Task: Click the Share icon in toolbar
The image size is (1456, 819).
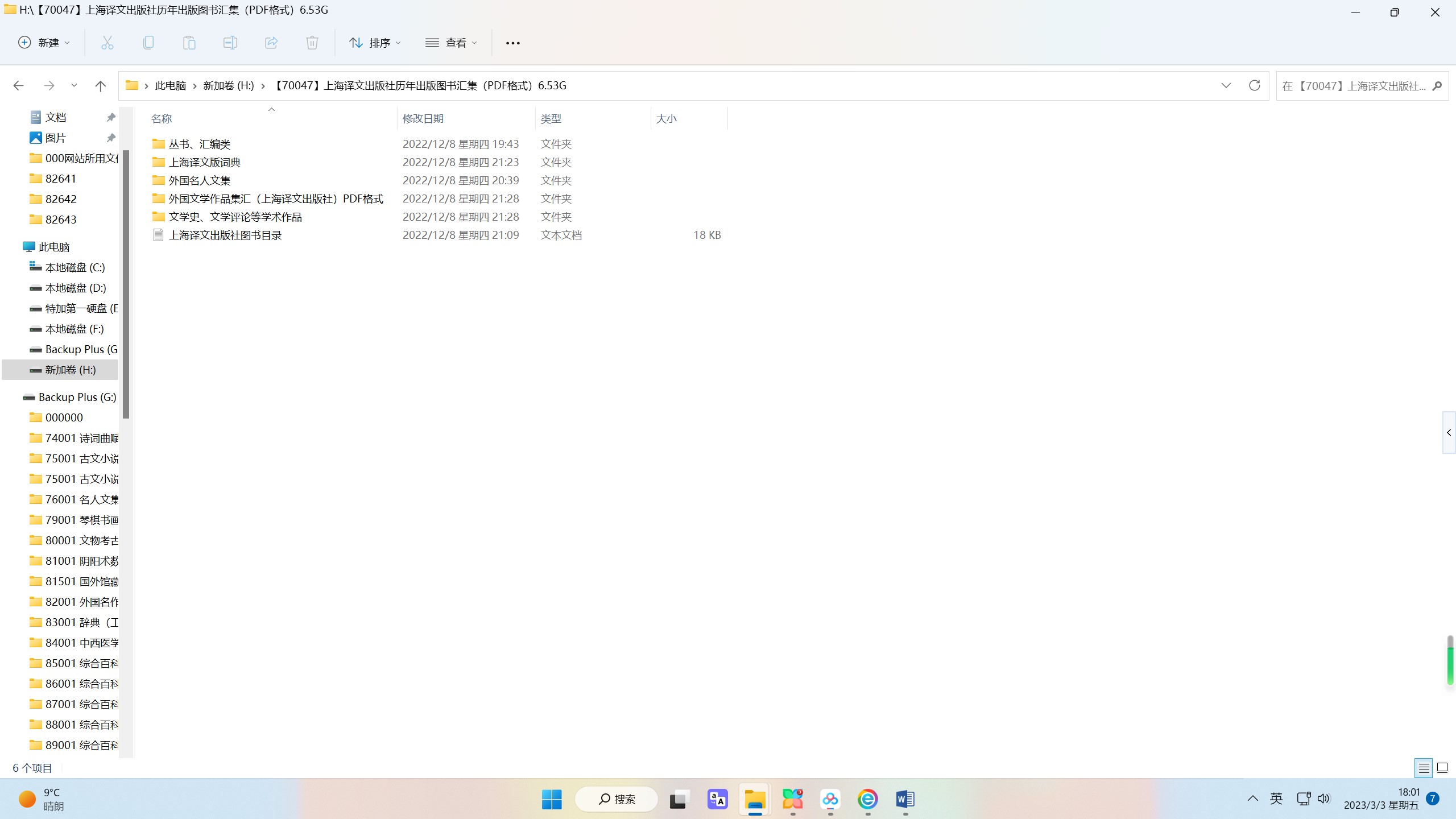Action: click(271, 43)
